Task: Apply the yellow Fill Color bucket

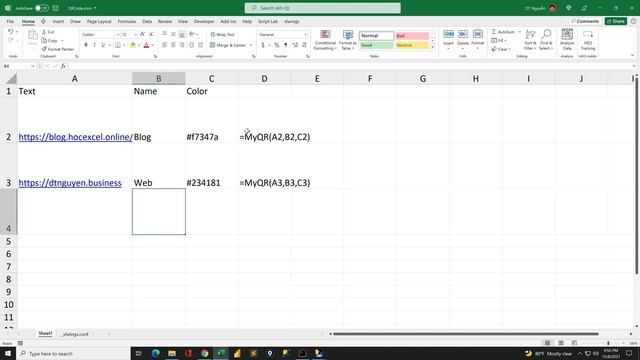Action: [133, 45]
